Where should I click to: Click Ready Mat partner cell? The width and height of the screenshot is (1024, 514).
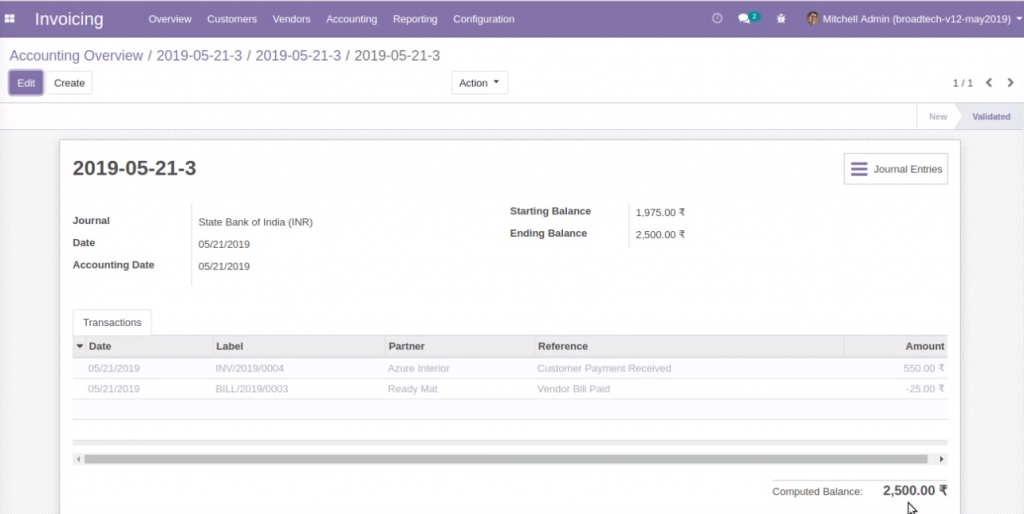pyautogui.click(x=413, y=389)
